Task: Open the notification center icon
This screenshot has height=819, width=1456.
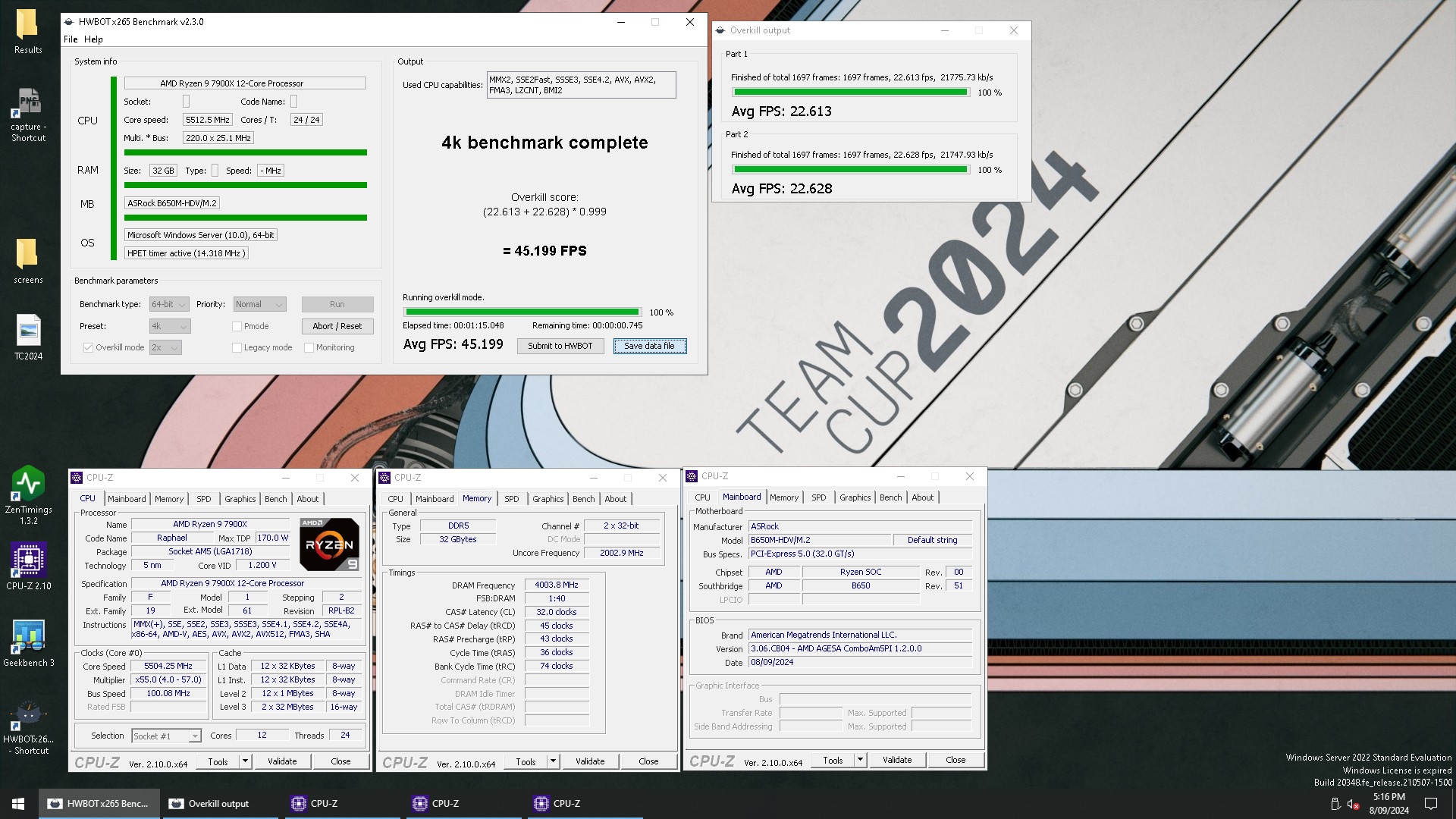Action: pos(1431,803)
